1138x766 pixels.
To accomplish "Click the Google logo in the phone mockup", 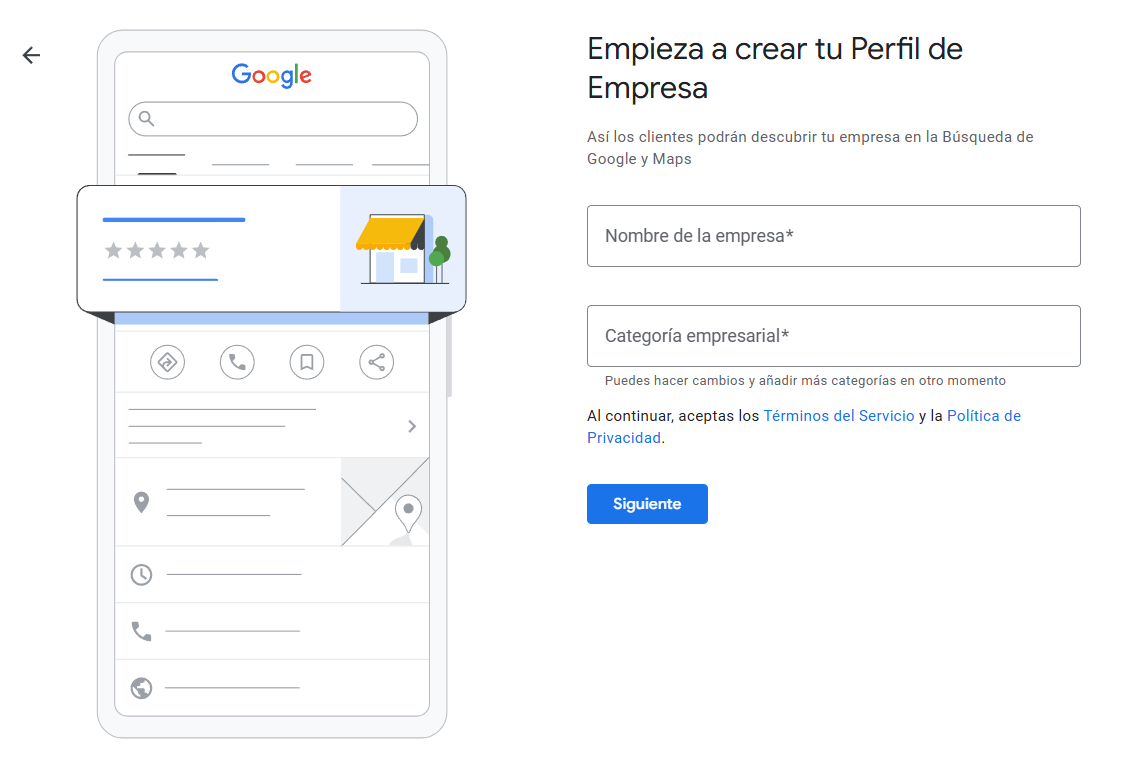I will (x=271, y=75).
